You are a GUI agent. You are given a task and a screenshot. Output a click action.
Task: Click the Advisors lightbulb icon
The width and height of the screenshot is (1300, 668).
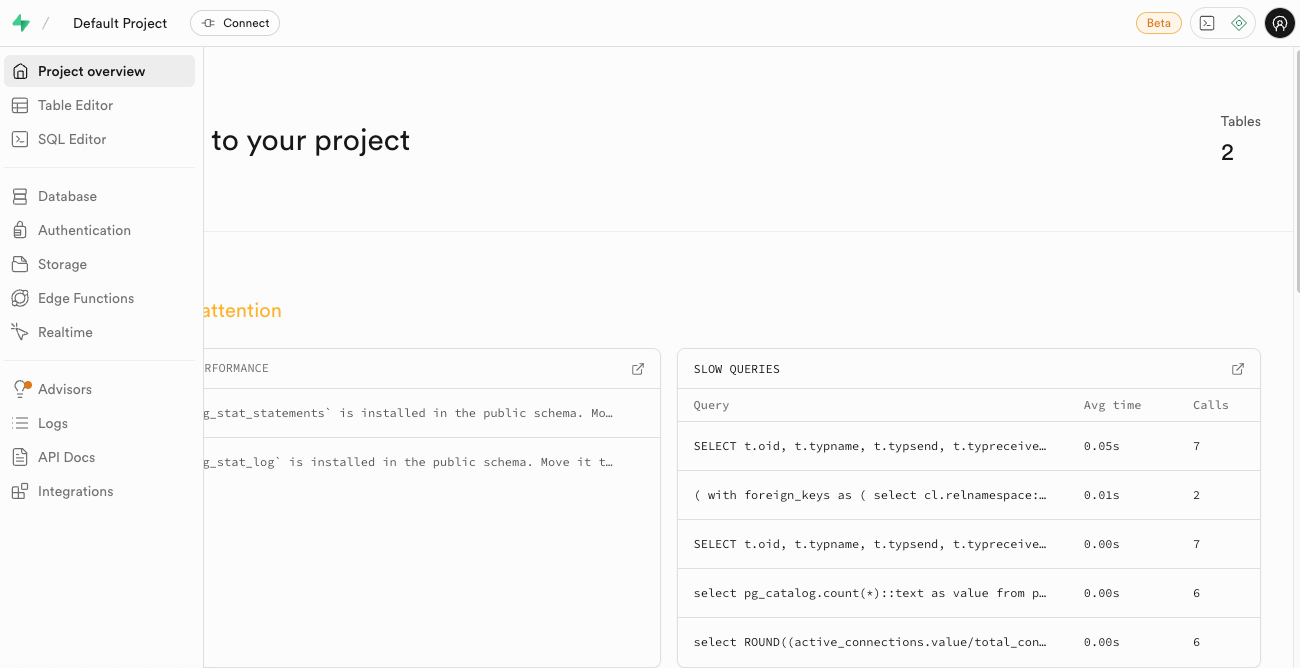point(20,389)
